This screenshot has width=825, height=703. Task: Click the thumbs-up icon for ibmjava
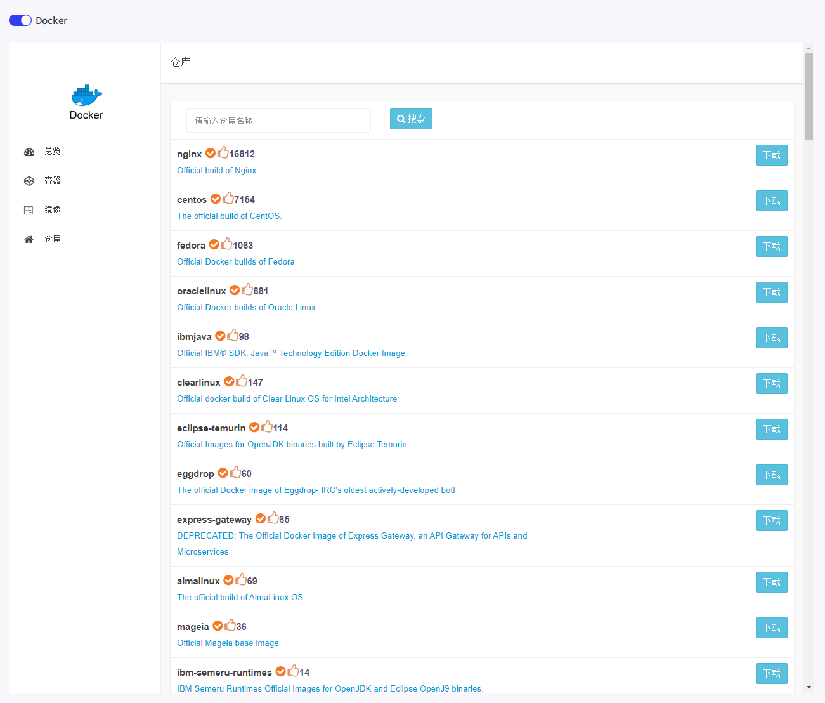click(x=233, y=335)
